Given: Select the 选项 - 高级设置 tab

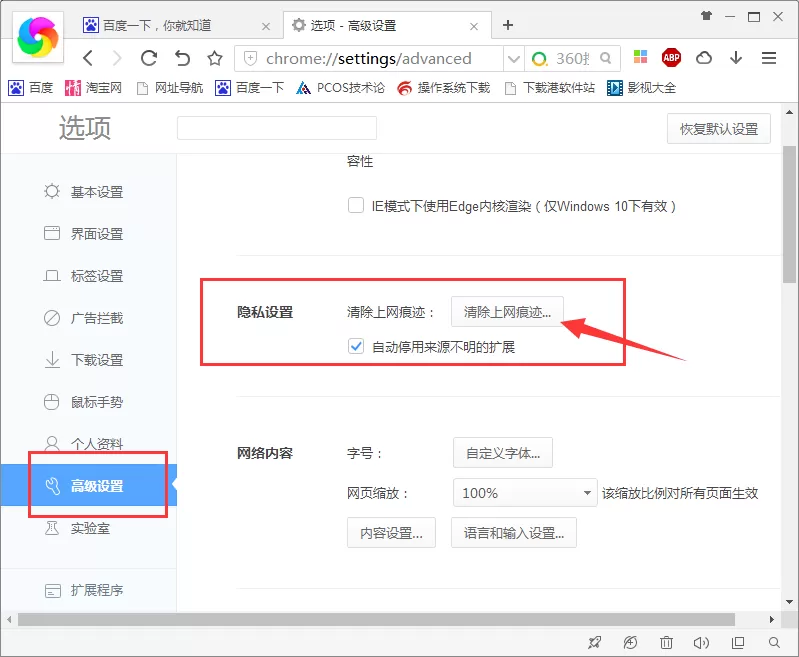Looking at the screenshot, I should pyautogui.click(x=387, y=25).
